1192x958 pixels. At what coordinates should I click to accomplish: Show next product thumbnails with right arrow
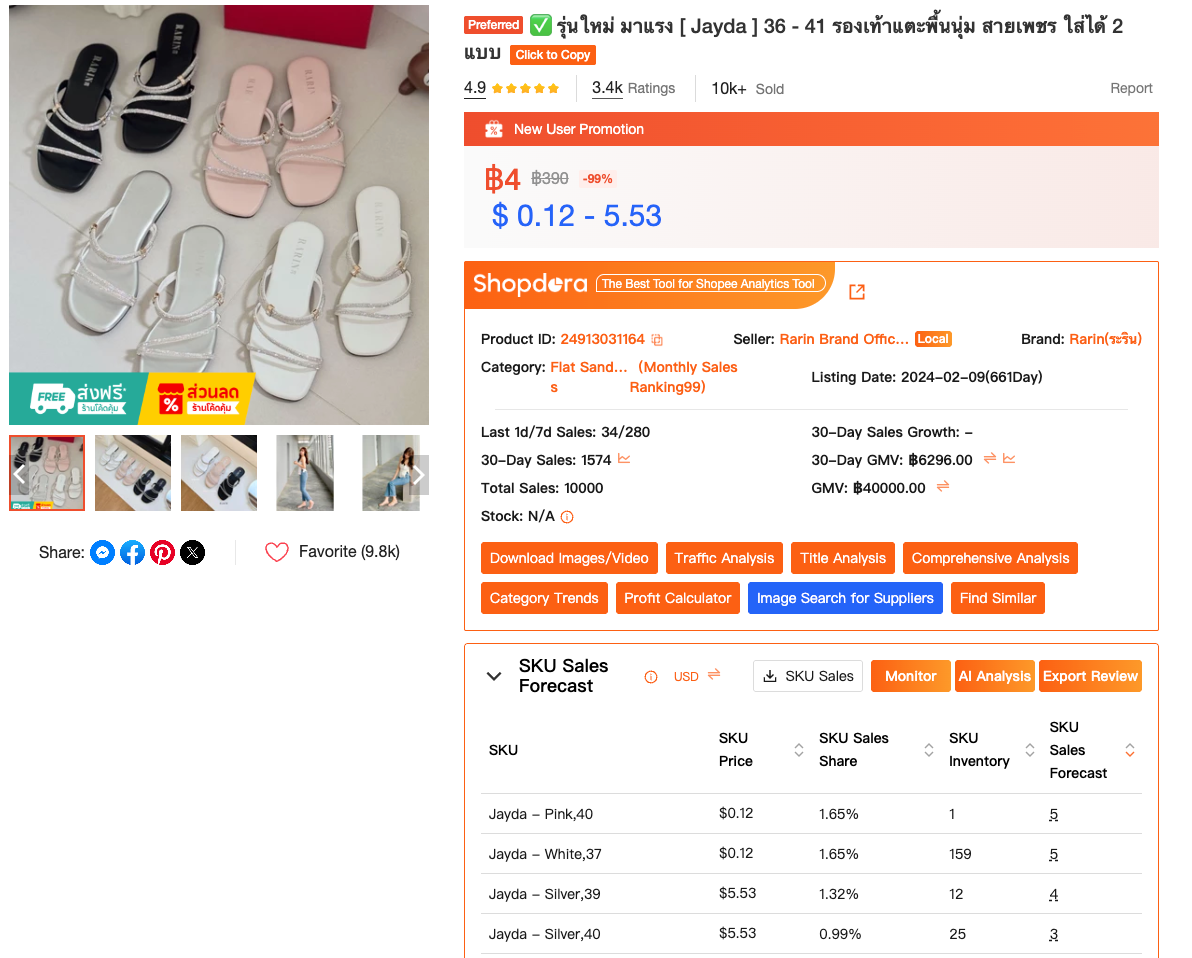[419, 475]
